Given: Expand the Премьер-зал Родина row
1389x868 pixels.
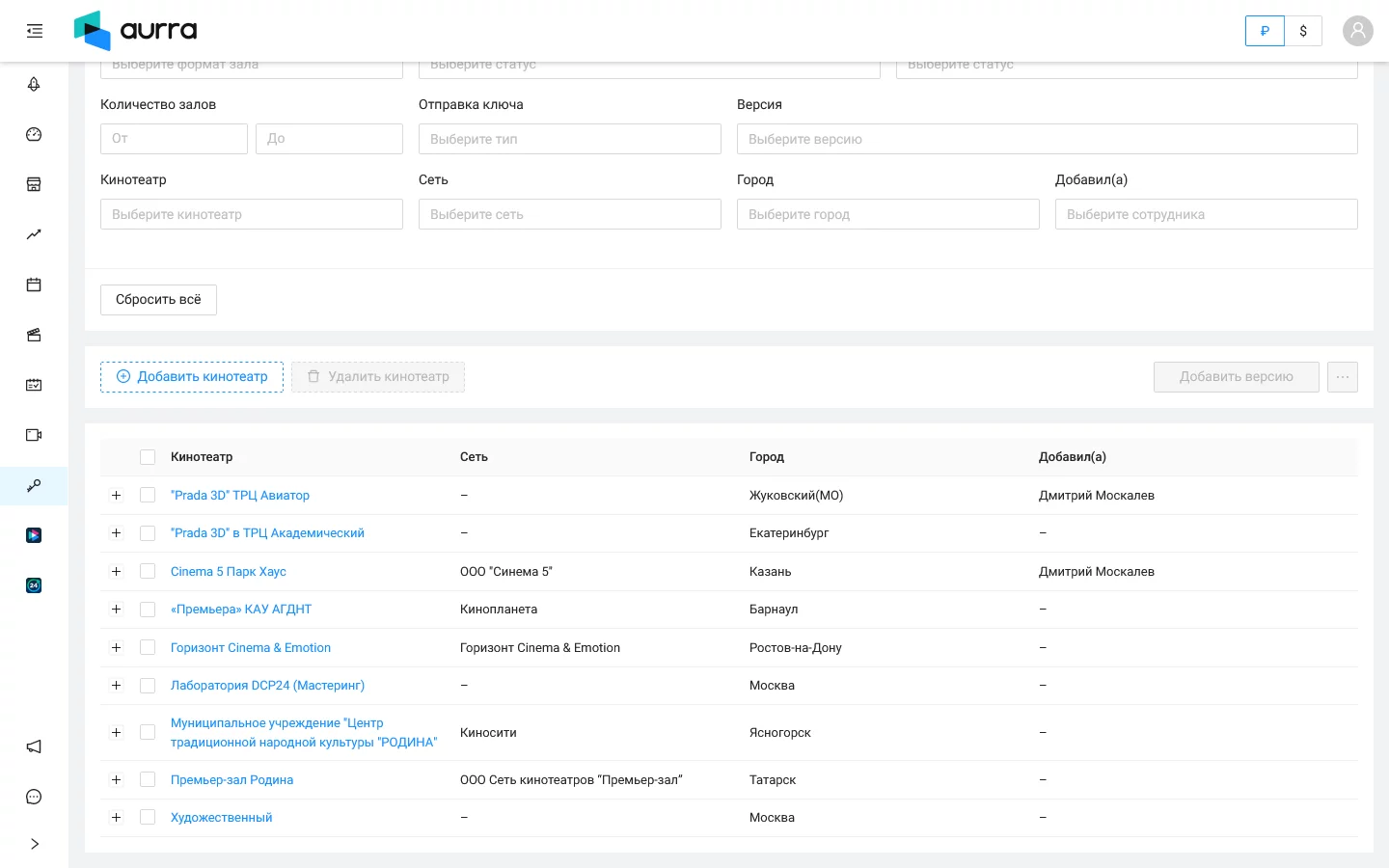Looking at the screenshot, I should (116, 780).
